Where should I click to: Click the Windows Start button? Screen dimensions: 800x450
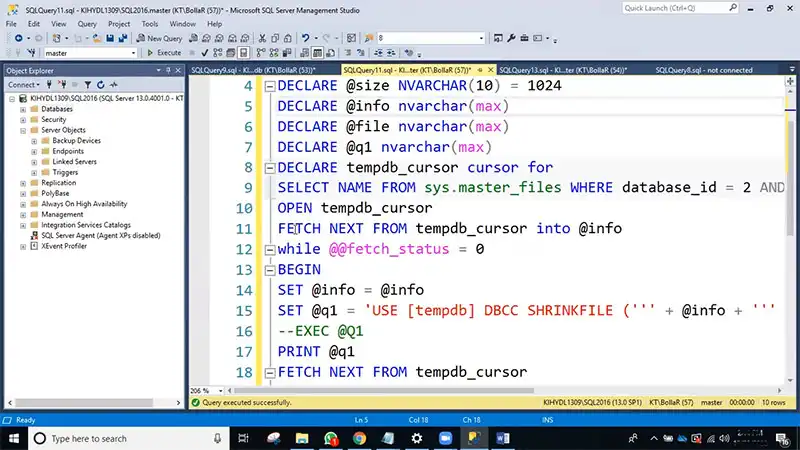coord(14,438)
